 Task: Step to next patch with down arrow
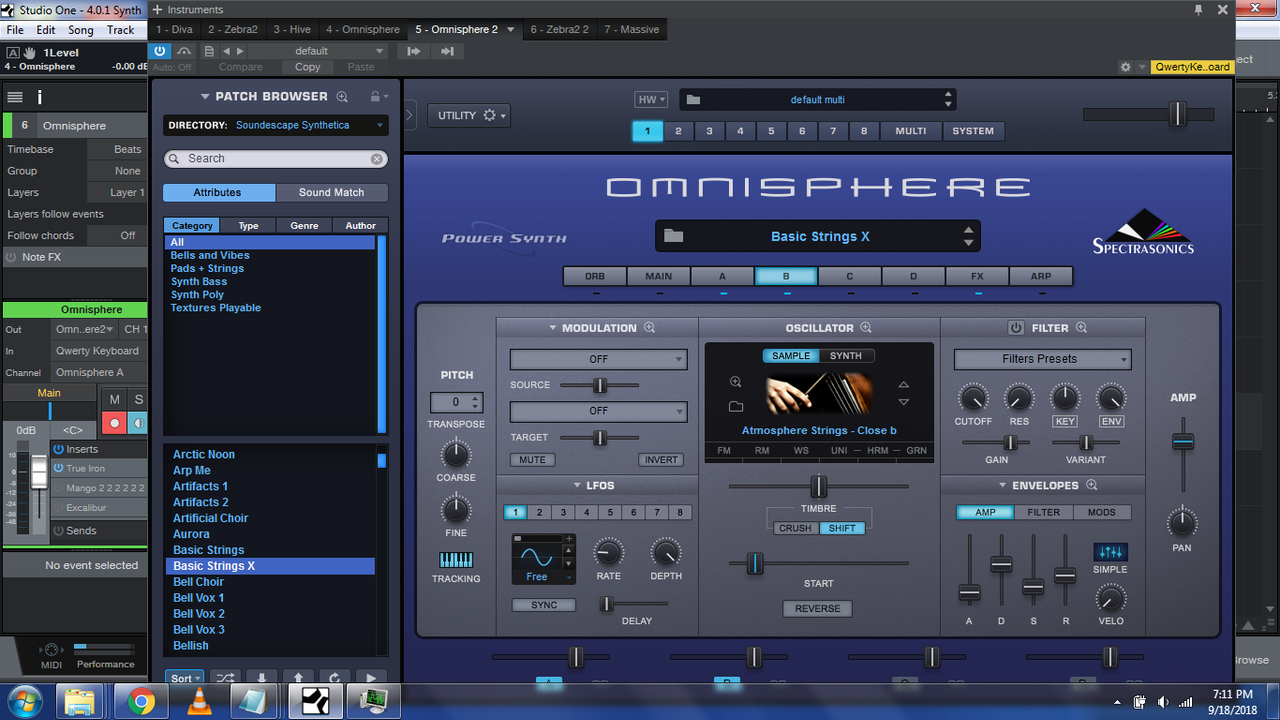click(262, 678)
